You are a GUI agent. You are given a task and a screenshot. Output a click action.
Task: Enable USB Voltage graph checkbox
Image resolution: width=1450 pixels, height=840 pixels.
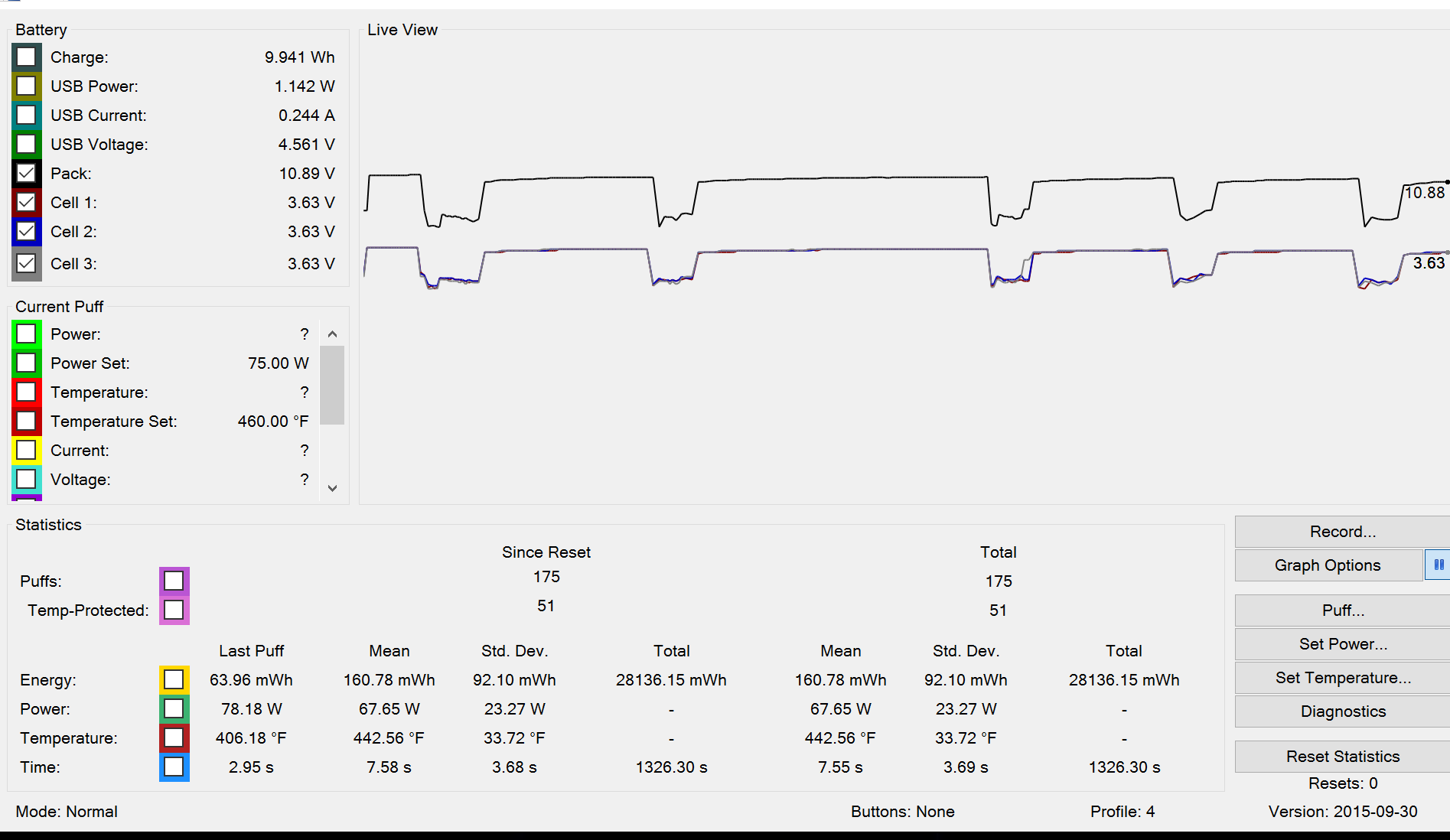[x=26, y=145]
